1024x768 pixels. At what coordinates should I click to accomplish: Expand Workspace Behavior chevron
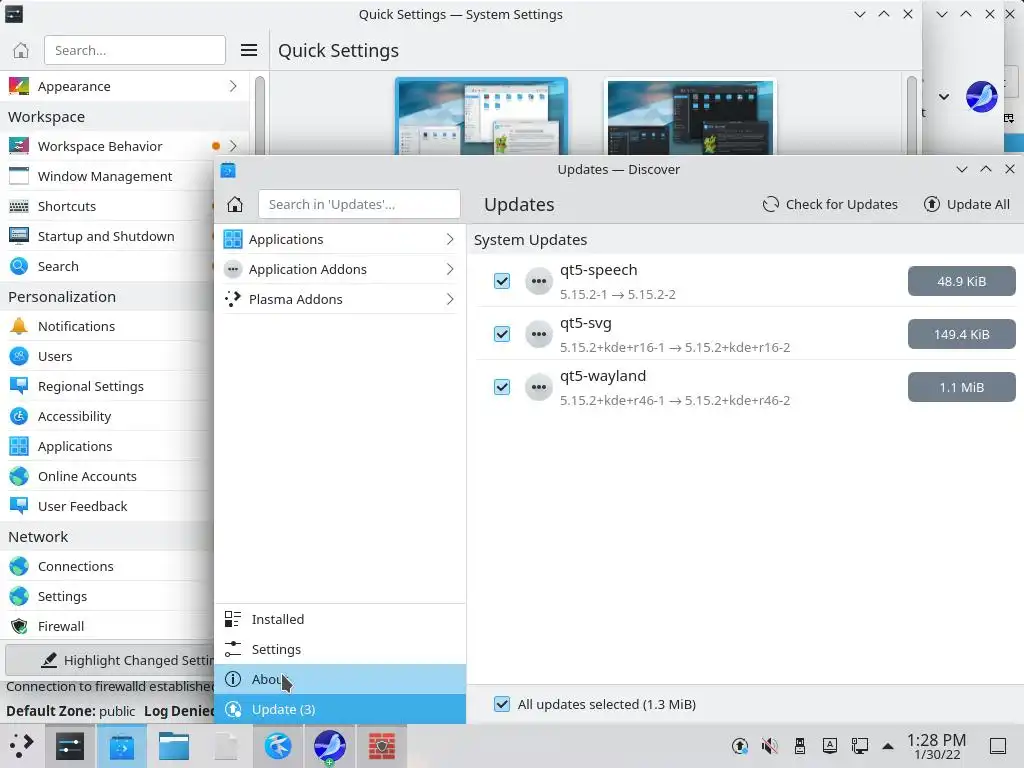tap(233, 146)
